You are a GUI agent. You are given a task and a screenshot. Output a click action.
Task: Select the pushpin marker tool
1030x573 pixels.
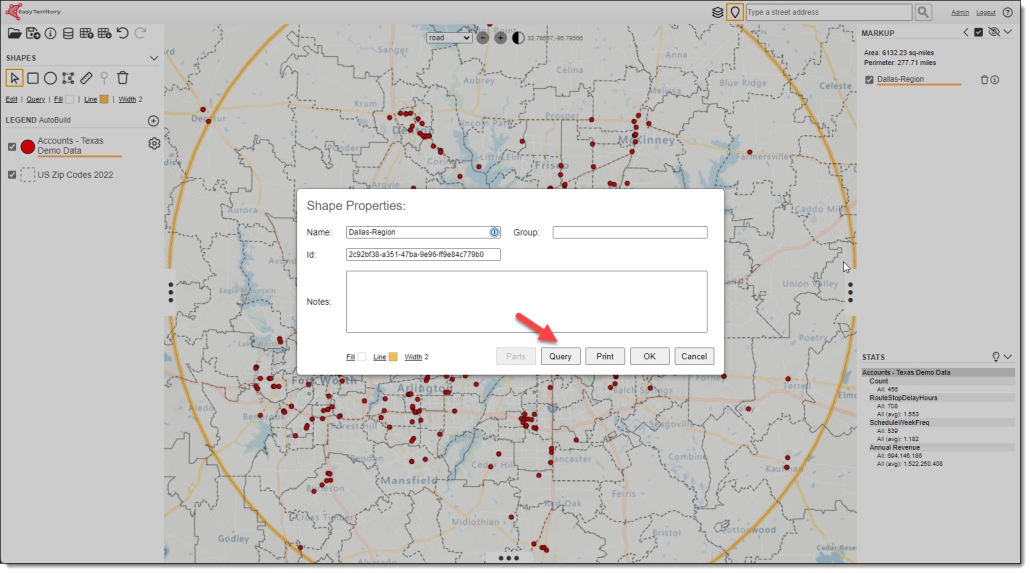tap(104, 78)
